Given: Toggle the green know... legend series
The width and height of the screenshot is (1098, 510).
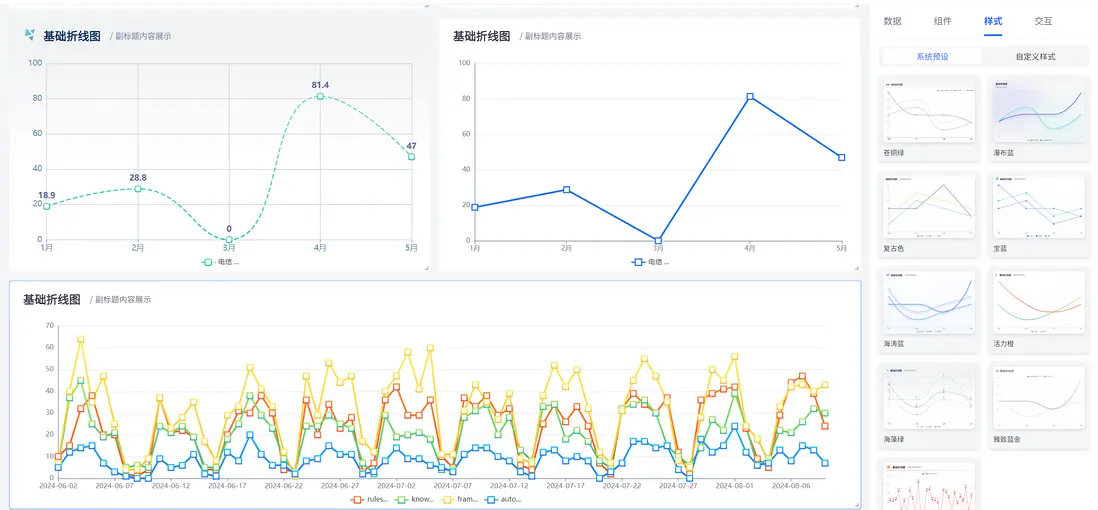Looking at the screenshot, I should (x=415, y=499).
